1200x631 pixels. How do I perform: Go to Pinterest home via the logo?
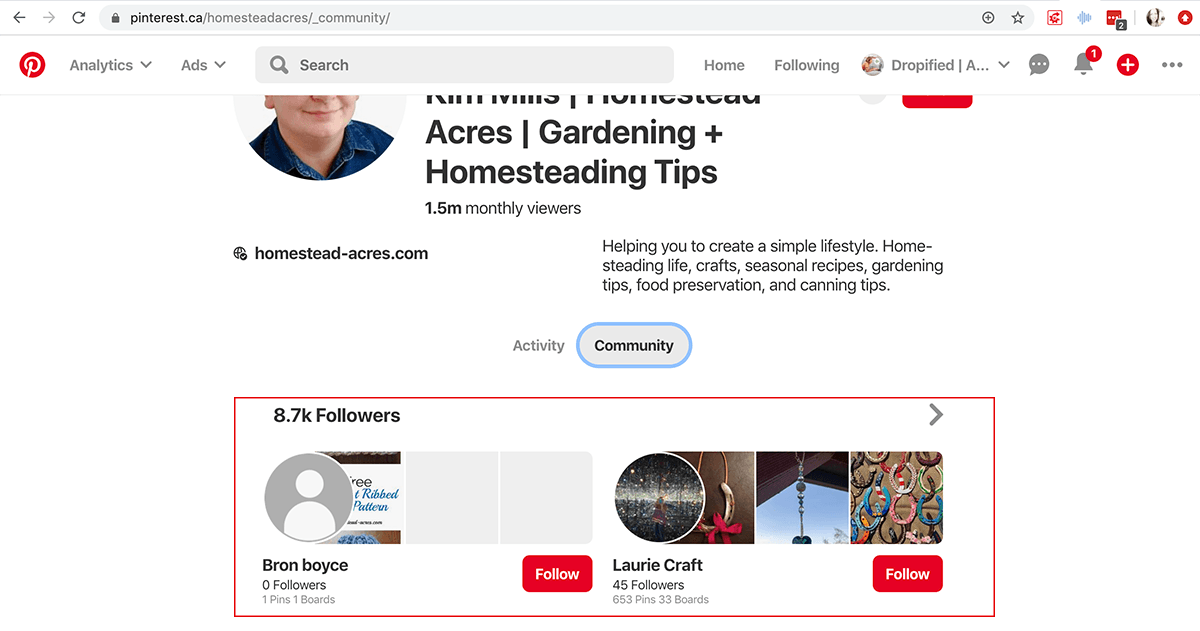pos(32,65)
